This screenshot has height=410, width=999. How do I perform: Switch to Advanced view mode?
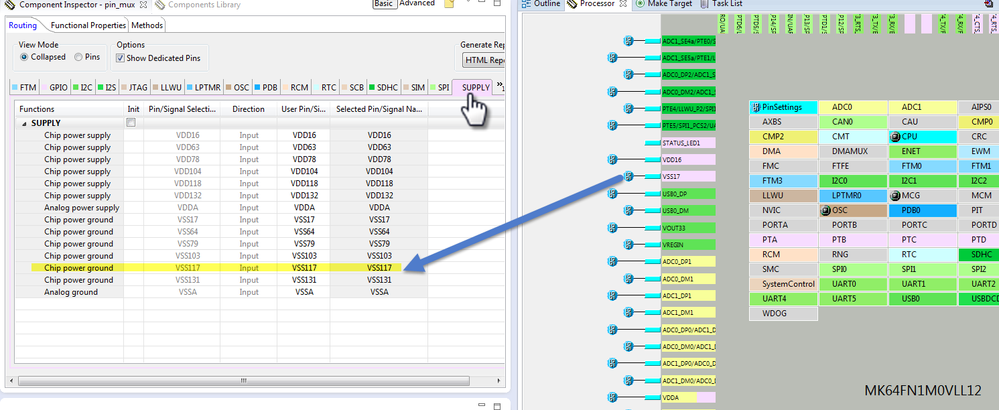[417, 4]
